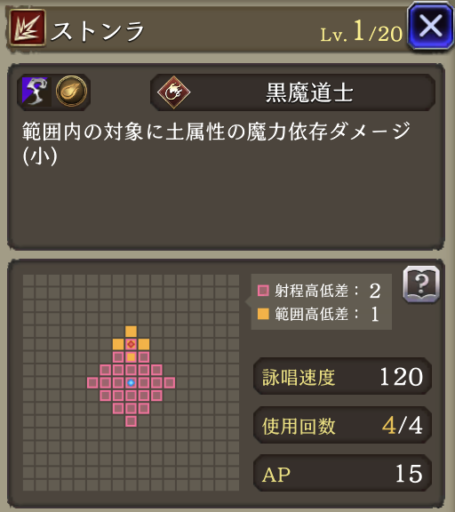Select the earth element orb icon
The image size is (455, 512).
pyautogui.click(x=72, y=91)
